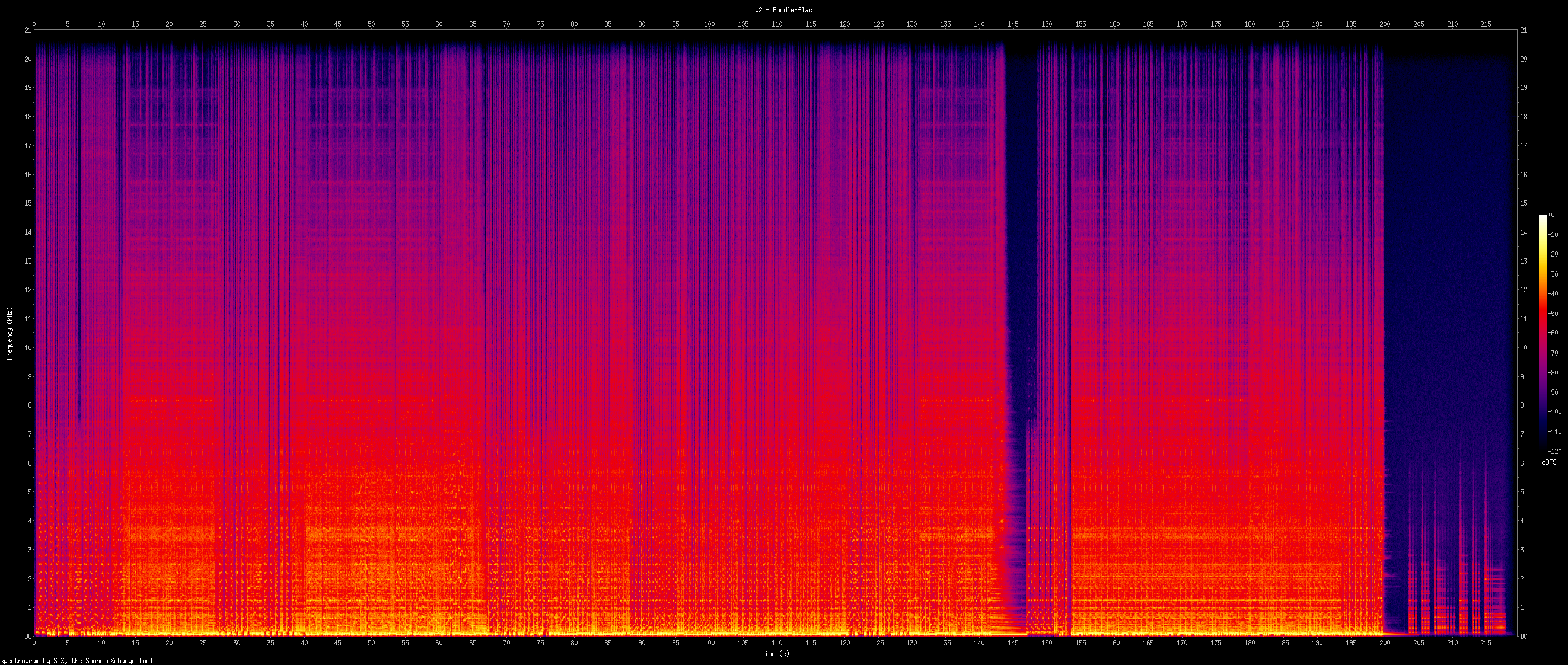
Task: Click the 'DC' label on left frequency axis
Action: [28, 637]
